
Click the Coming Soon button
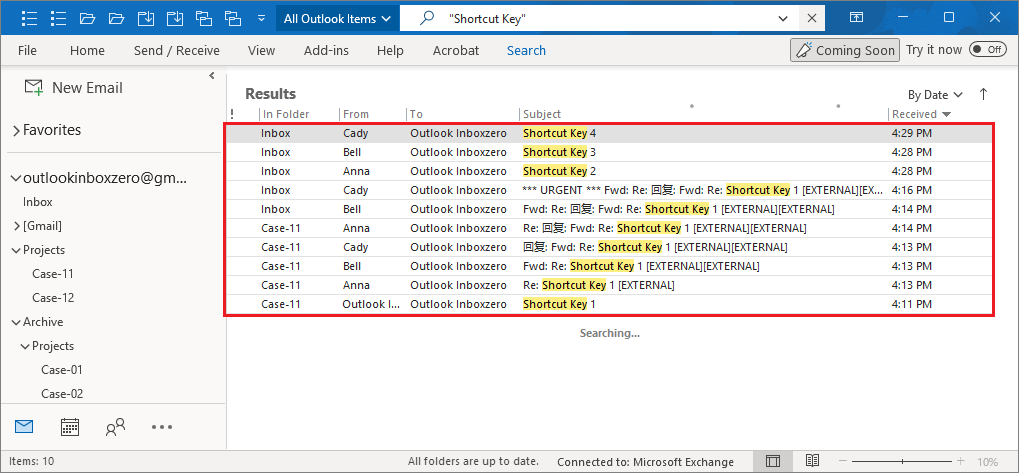coord(844,50)
